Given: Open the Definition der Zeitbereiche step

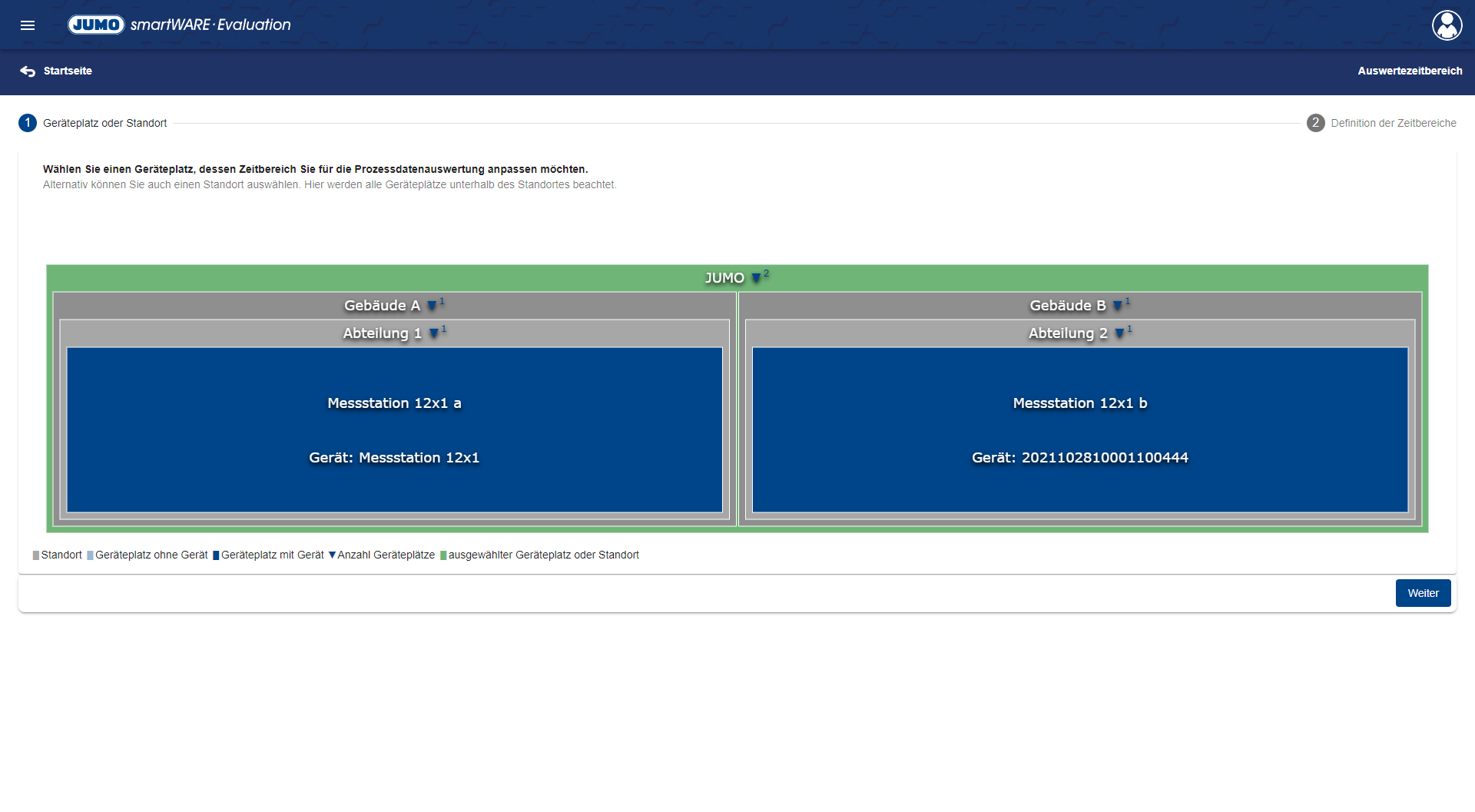Looking at the screenshot, I should pos(1393,123).
